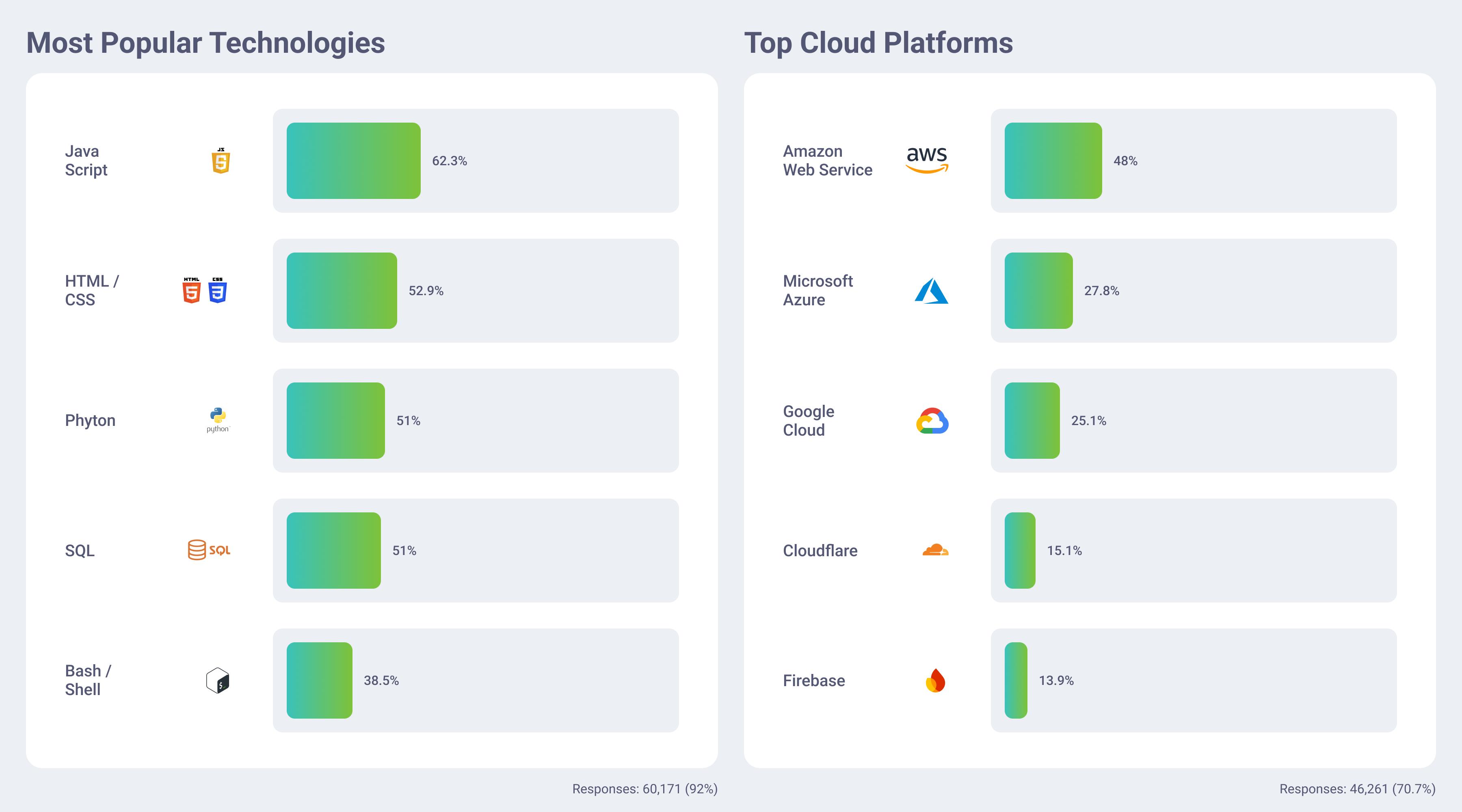Click the HTML5 orange shield icon

[192, 291]
